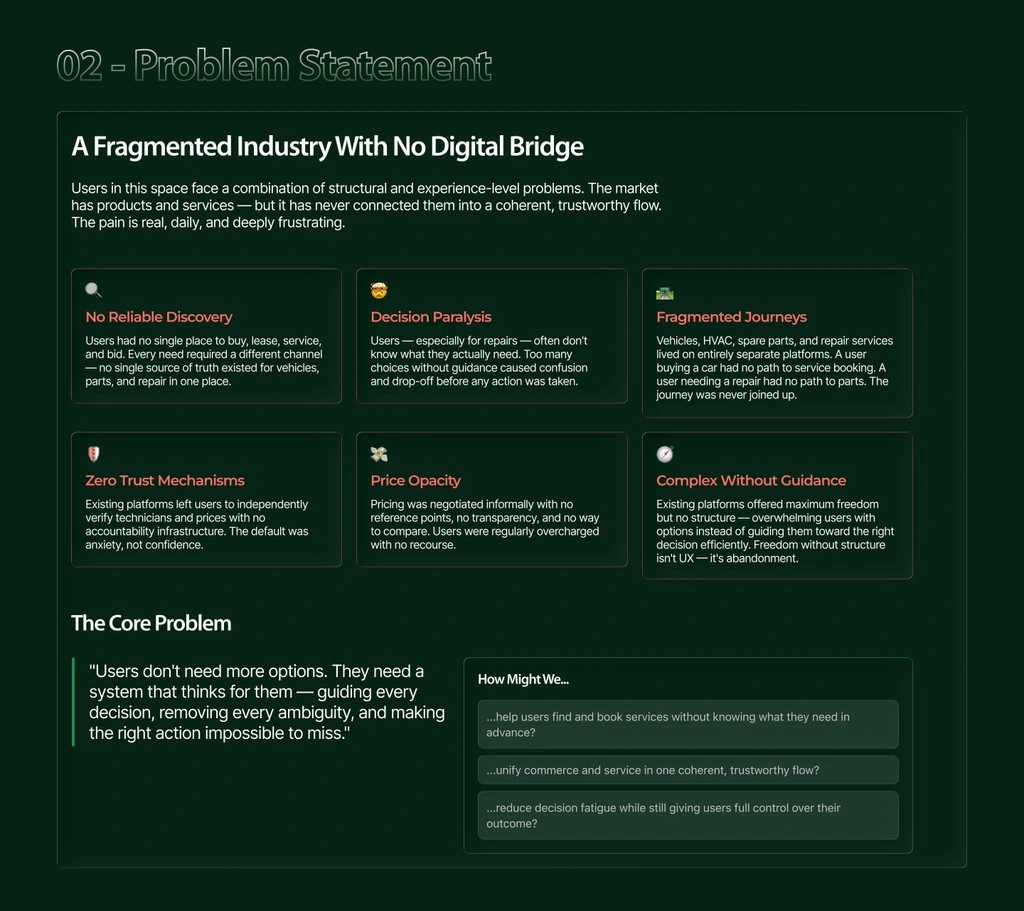Click the Zero Trust Mechanisms title

(165, 480)
